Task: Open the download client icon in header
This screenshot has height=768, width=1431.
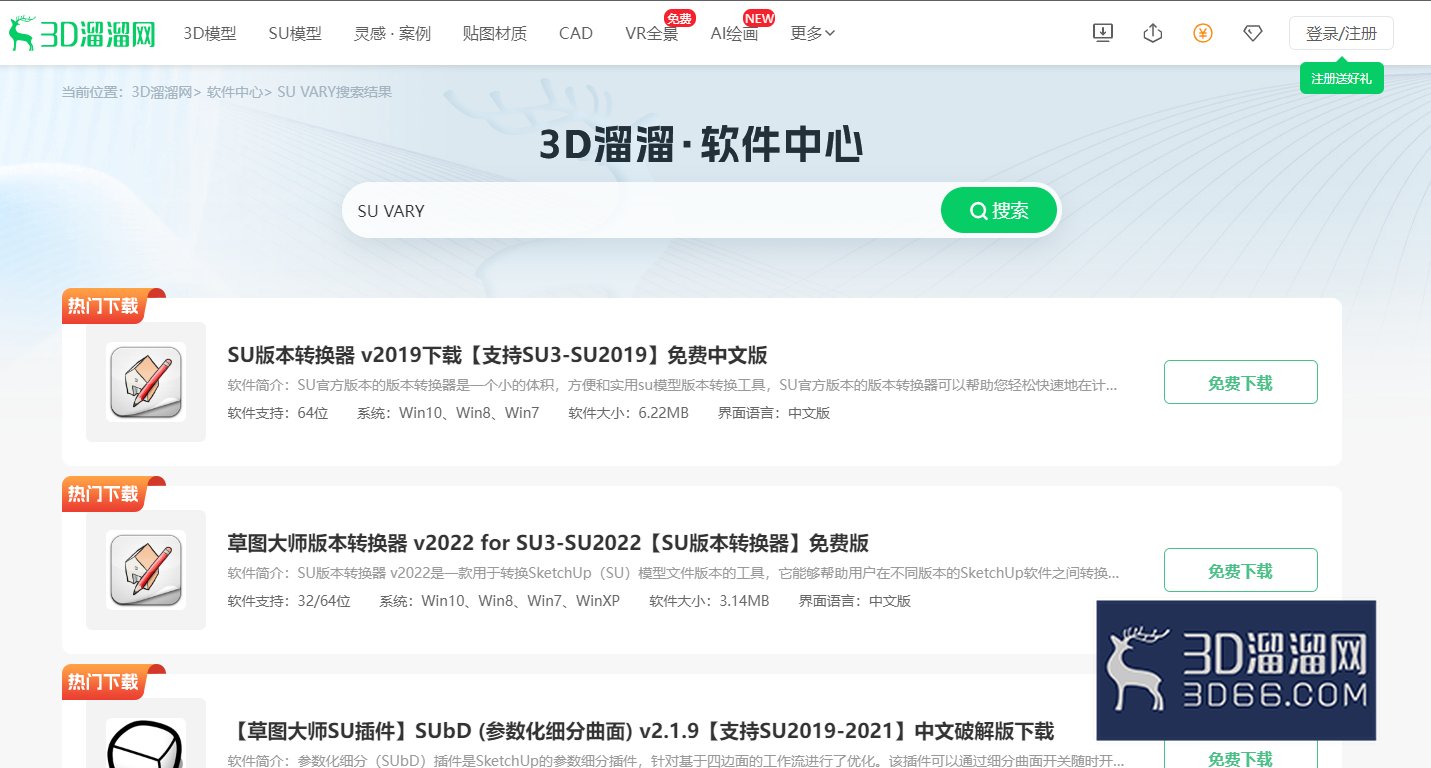Action: coord(1102,33)
